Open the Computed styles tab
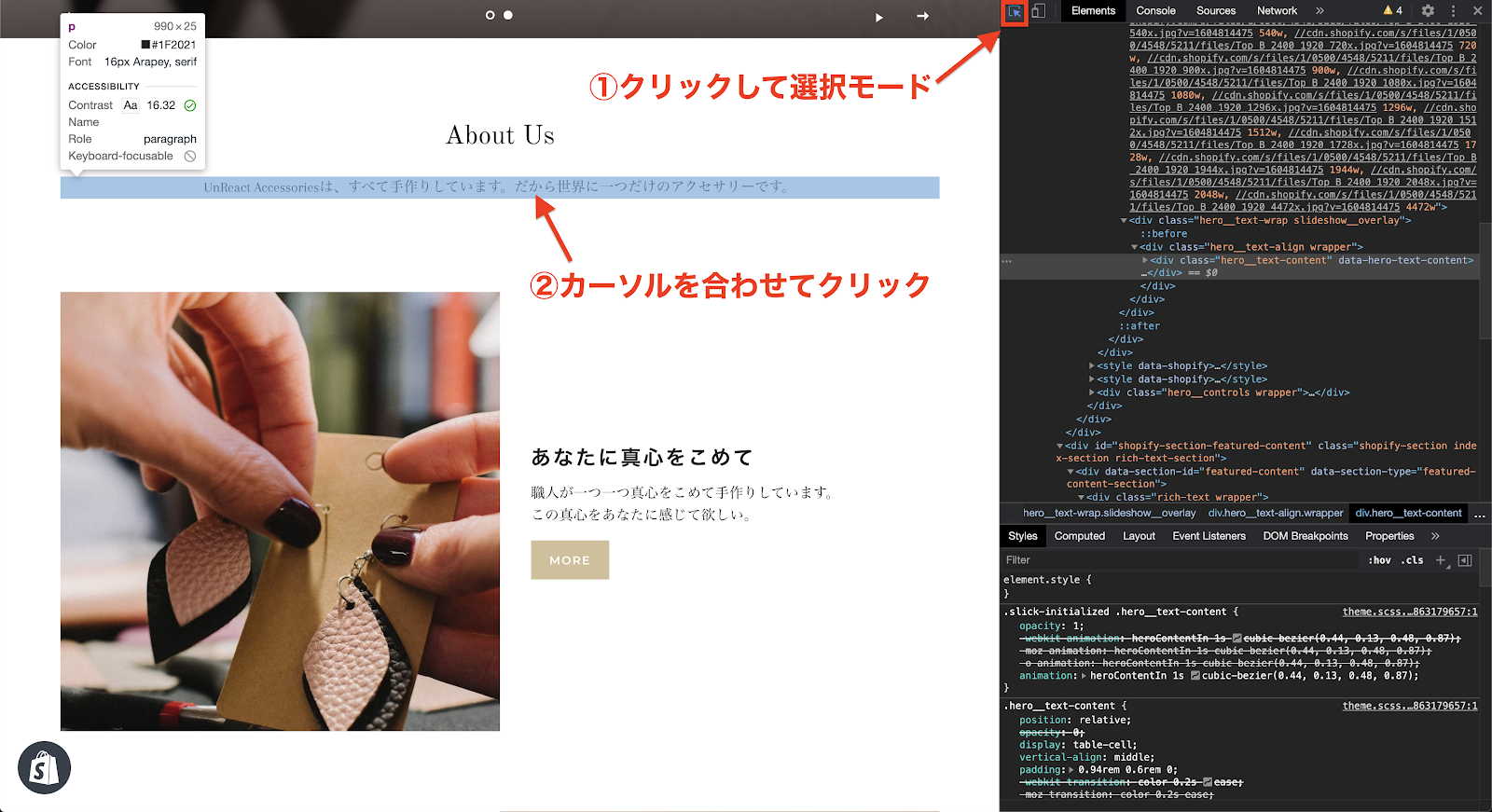1492x812 pixels. [x=1079, y=536]
